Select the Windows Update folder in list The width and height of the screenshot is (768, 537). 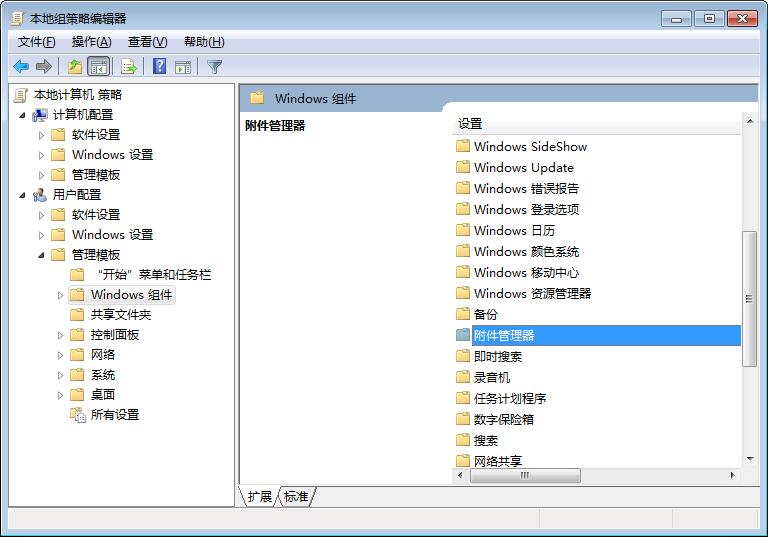(523, 168)
